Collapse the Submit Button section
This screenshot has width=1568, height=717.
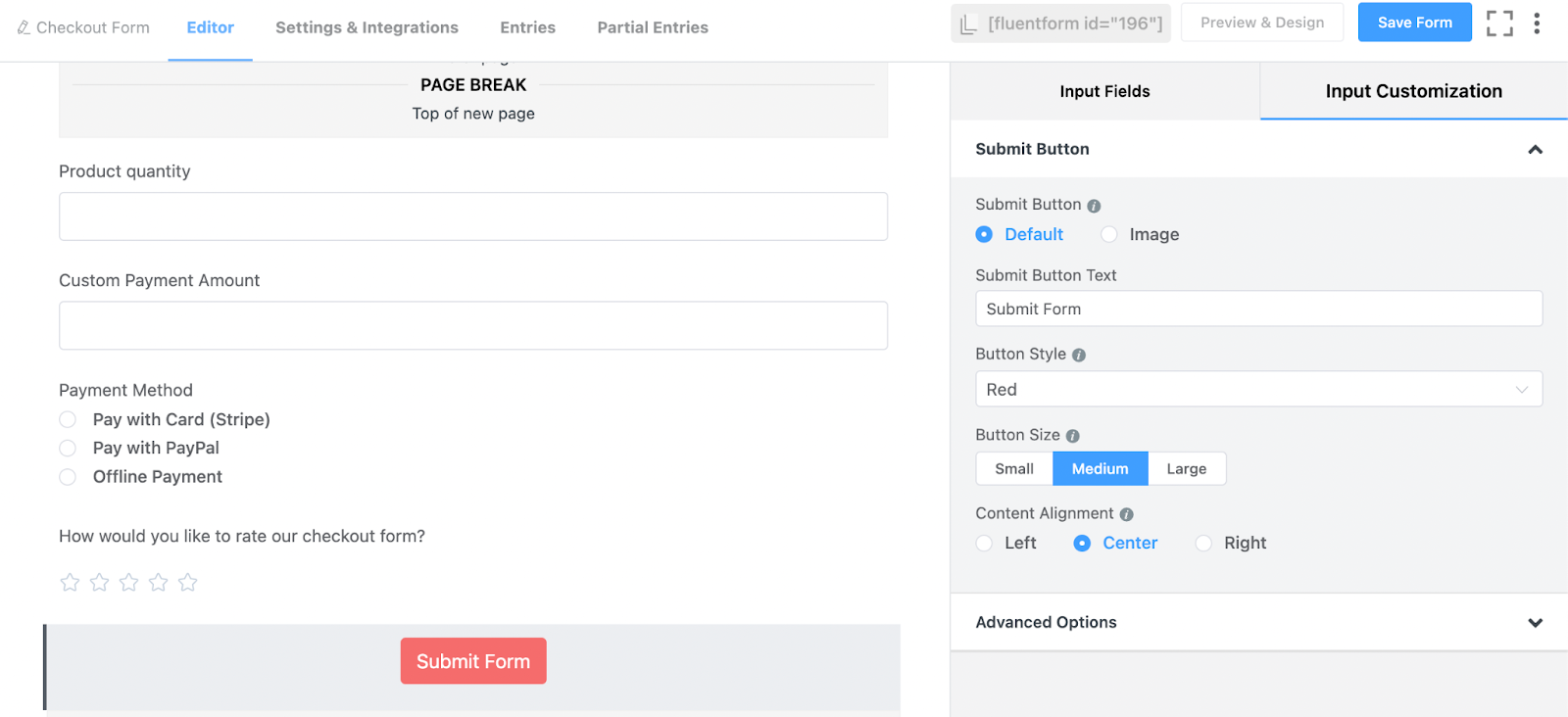click(1535, 150)
